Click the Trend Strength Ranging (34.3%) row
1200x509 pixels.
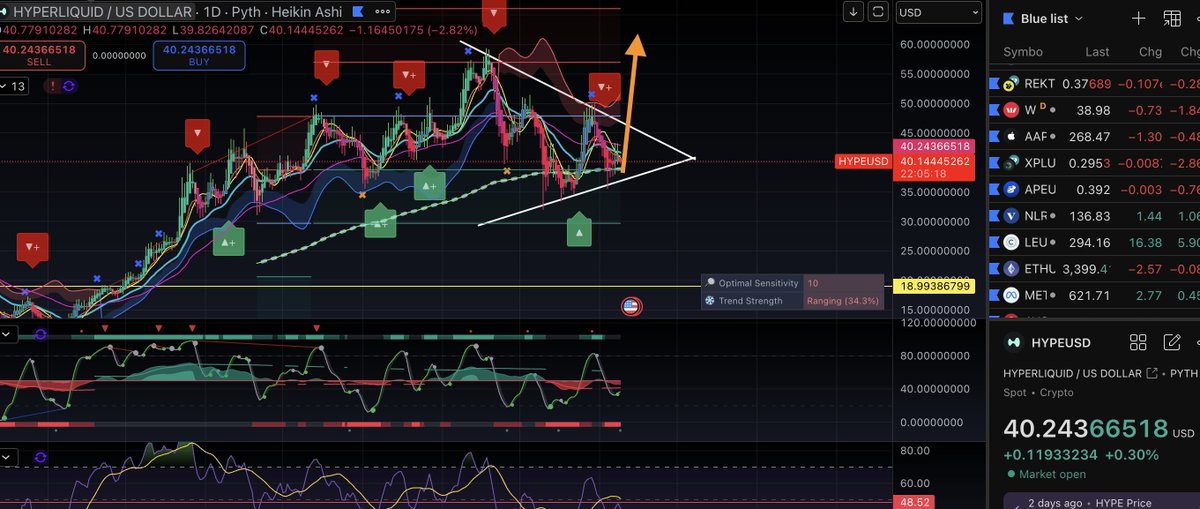pos(792,300)
